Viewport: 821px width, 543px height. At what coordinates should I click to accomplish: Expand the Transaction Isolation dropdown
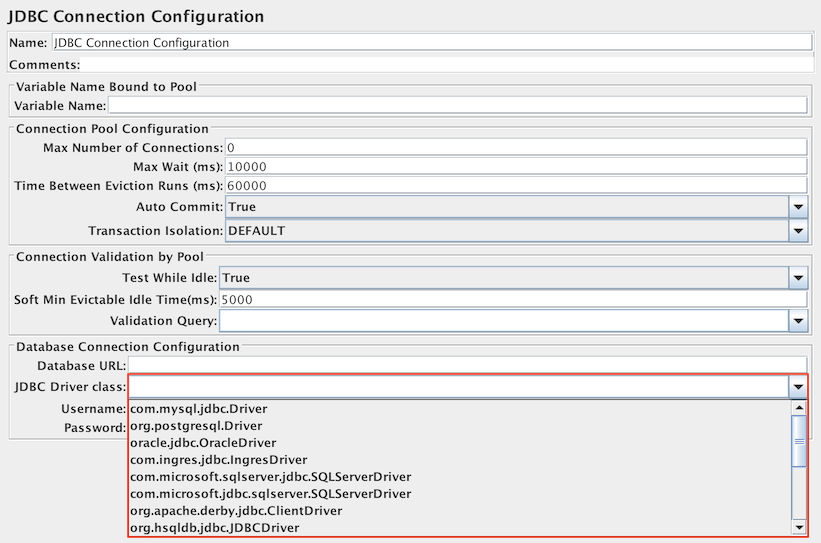pyautogui.click(x=797, y=231)
